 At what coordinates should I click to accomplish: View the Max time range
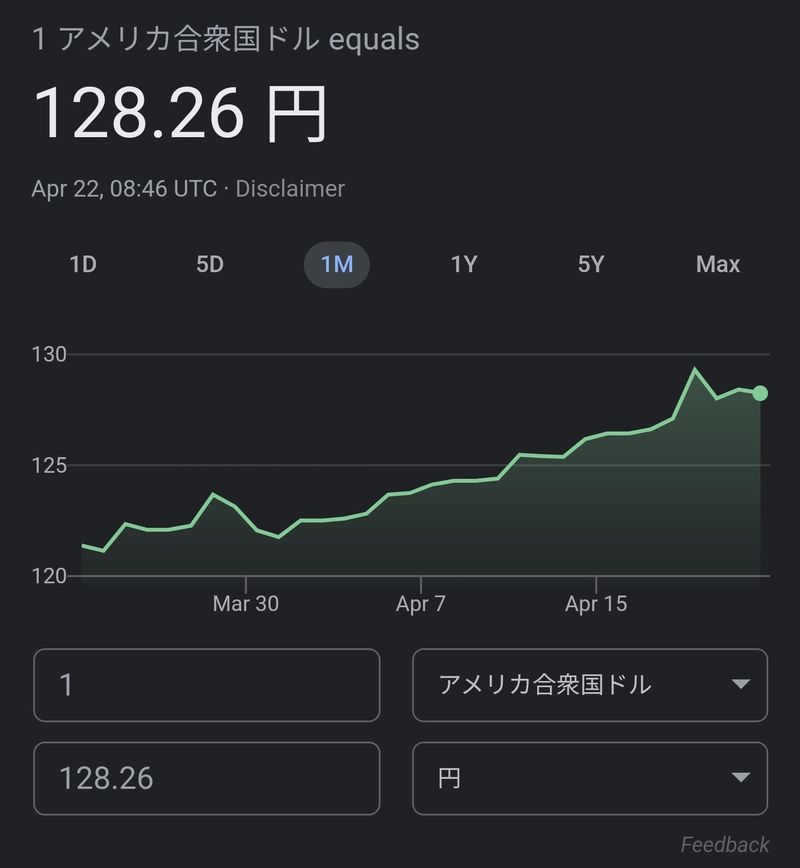[x=718, y=265]
